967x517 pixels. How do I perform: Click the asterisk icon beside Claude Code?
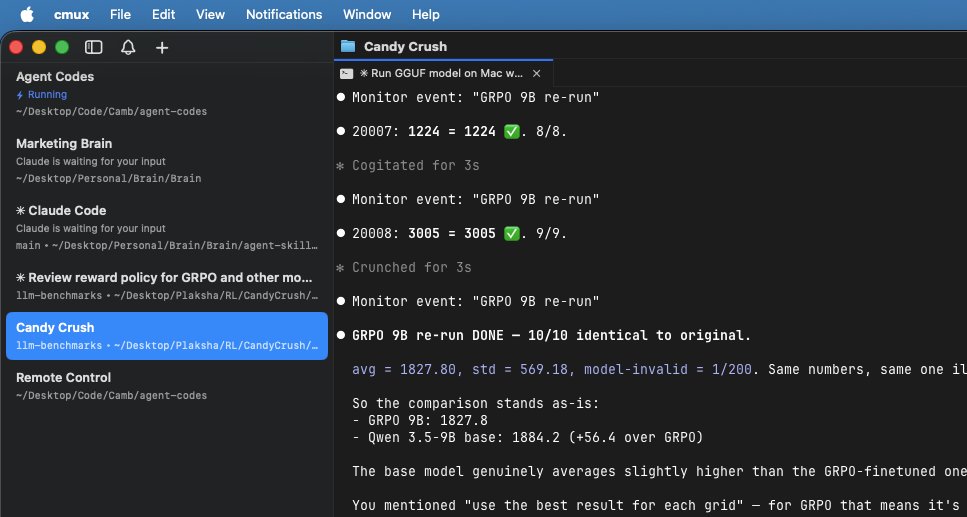point(20,210)
